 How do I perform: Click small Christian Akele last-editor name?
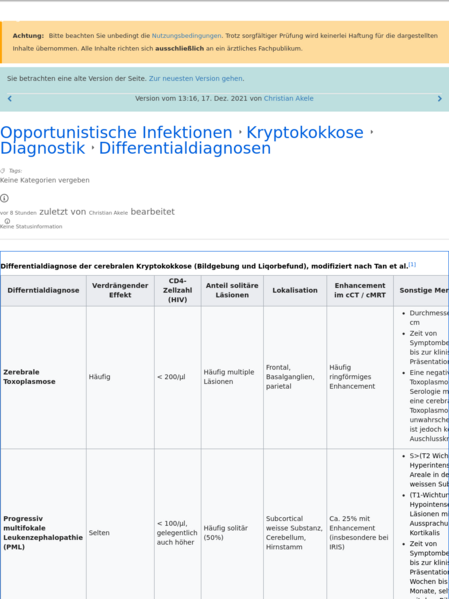(x=108, y=213)
